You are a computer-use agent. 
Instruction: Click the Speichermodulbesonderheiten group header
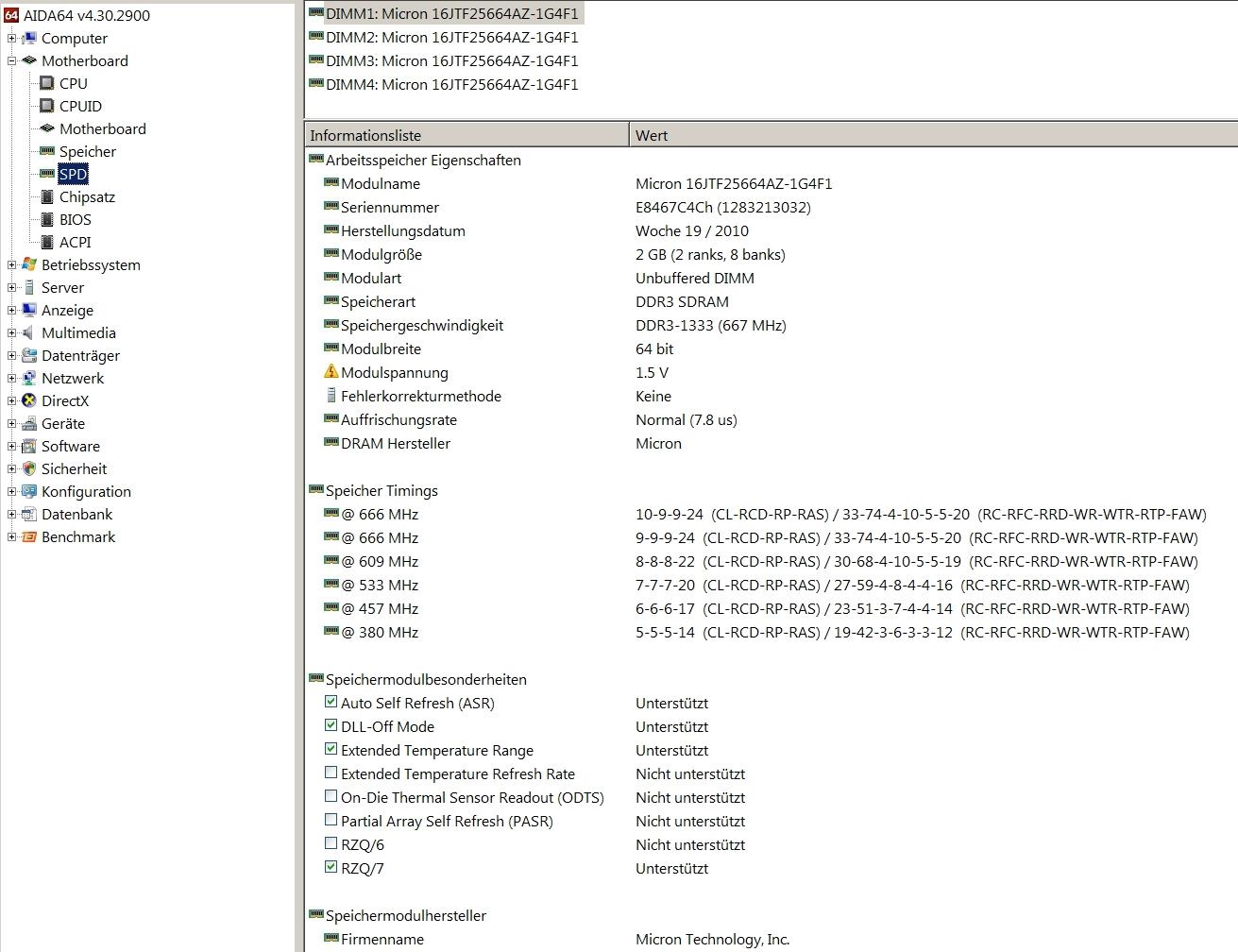click(426, 679)
